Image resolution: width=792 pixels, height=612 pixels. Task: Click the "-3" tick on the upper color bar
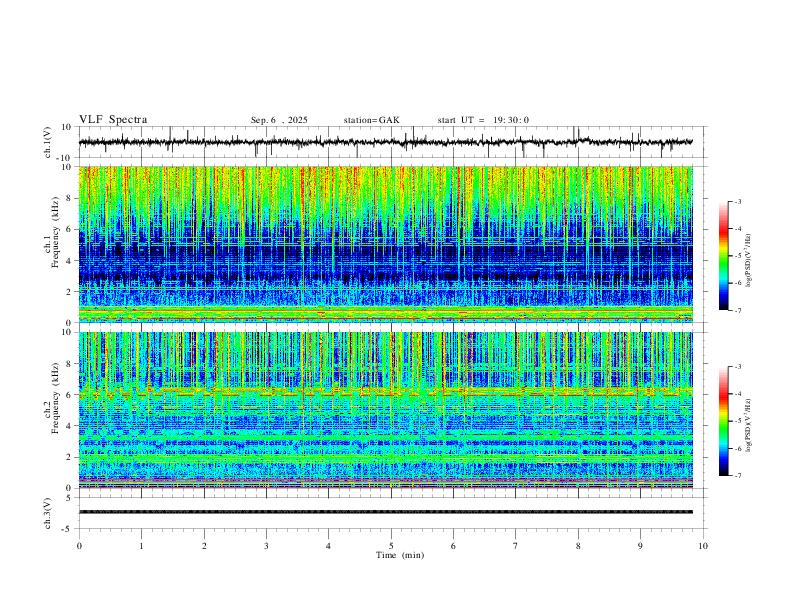click(x=738, y=202)
